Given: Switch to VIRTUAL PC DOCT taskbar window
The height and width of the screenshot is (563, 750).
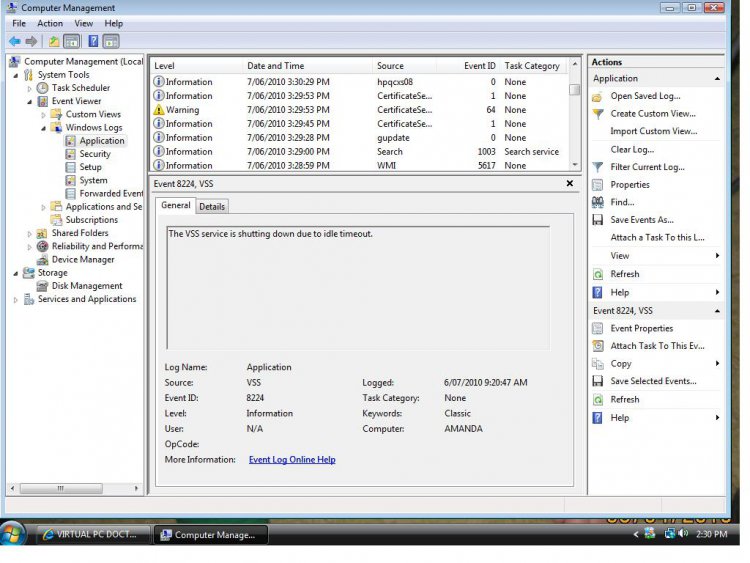Looking at the screenshot, I should (x=94, y=535).
